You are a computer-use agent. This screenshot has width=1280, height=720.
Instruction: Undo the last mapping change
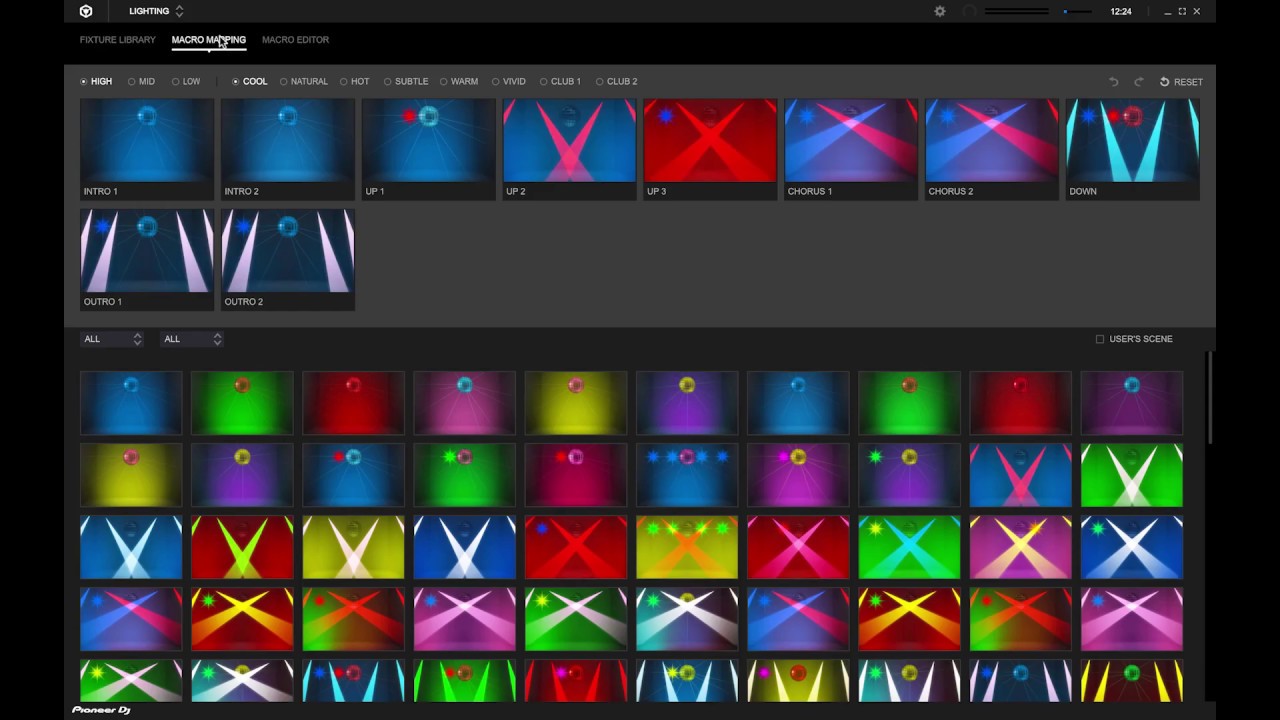coord(1113,82)
